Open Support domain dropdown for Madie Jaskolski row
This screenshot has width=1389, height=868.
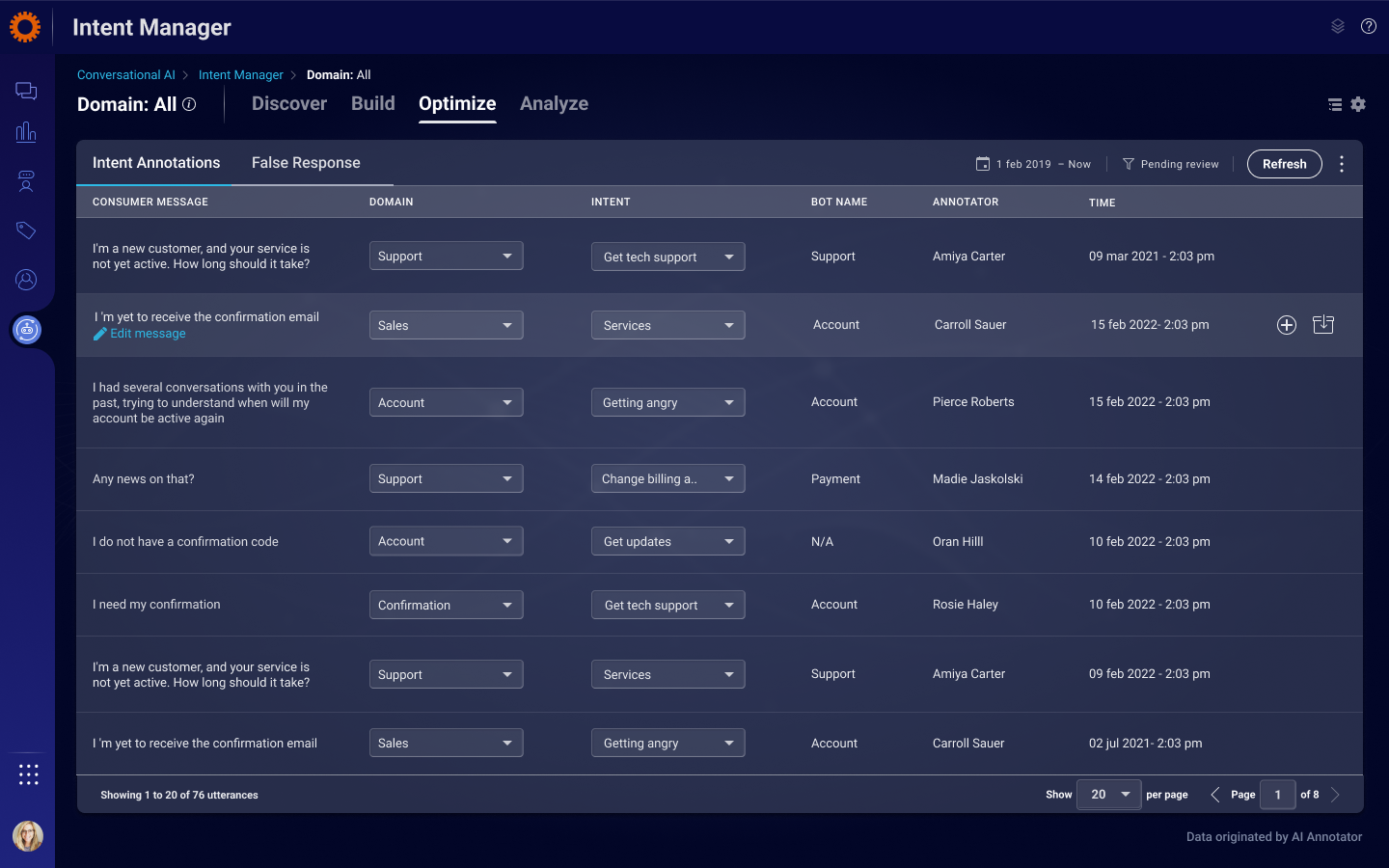pos(447,478)
